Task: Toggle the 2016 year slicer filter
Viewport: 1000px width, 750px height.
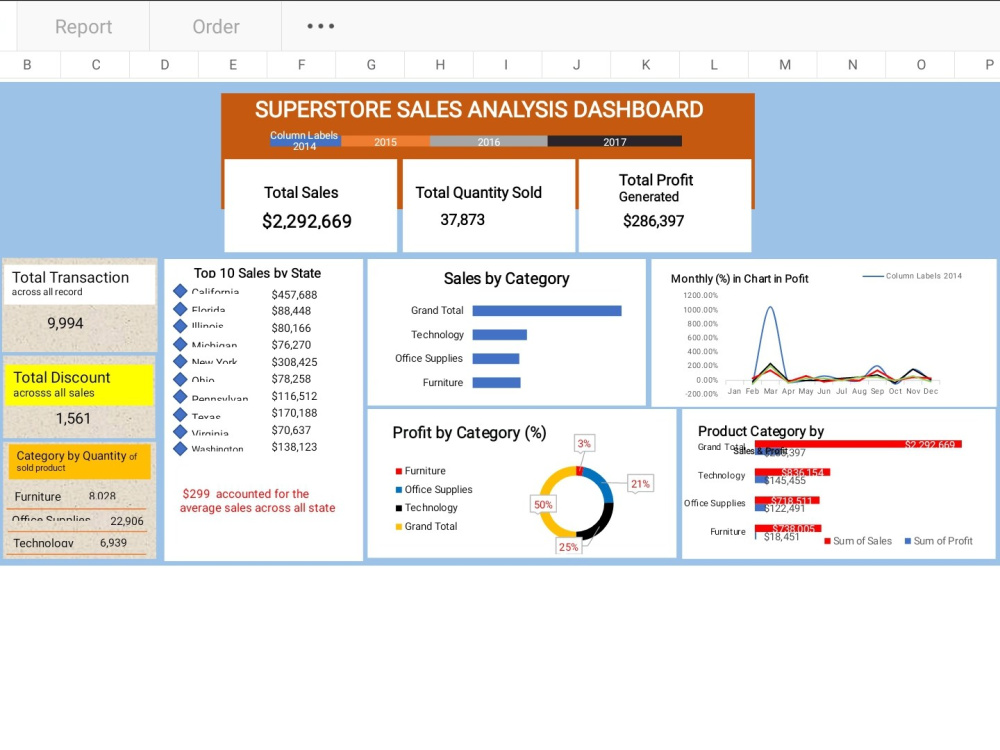Action: click(488, 141)
